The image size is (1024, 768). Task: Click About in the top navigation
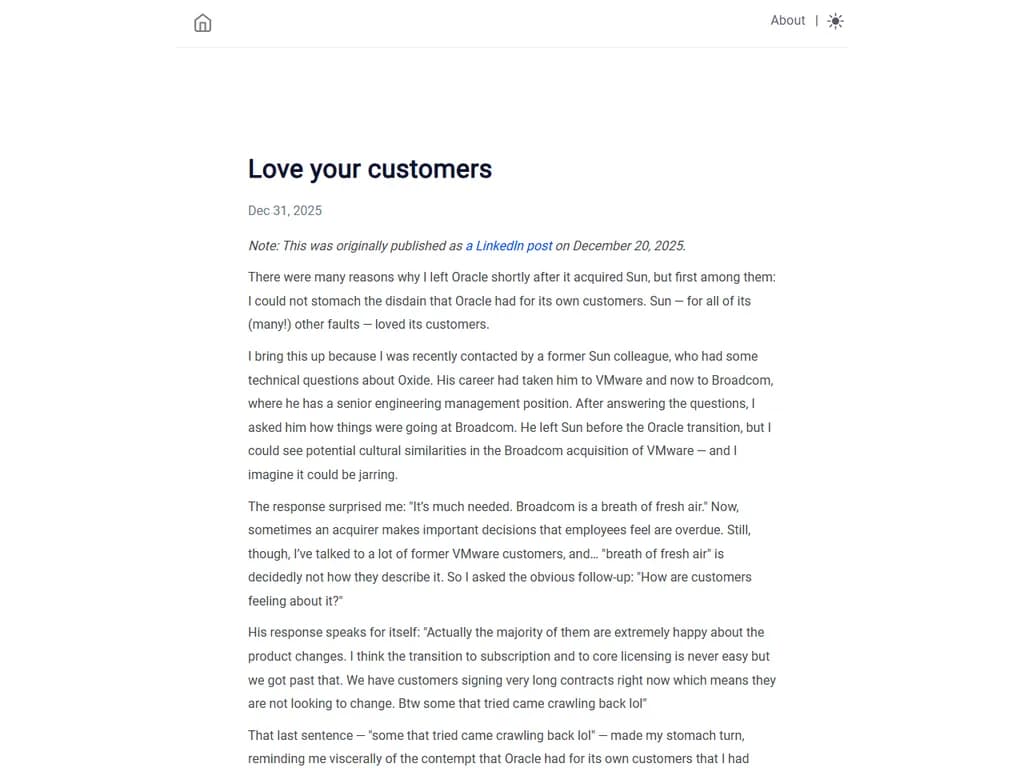787,20
